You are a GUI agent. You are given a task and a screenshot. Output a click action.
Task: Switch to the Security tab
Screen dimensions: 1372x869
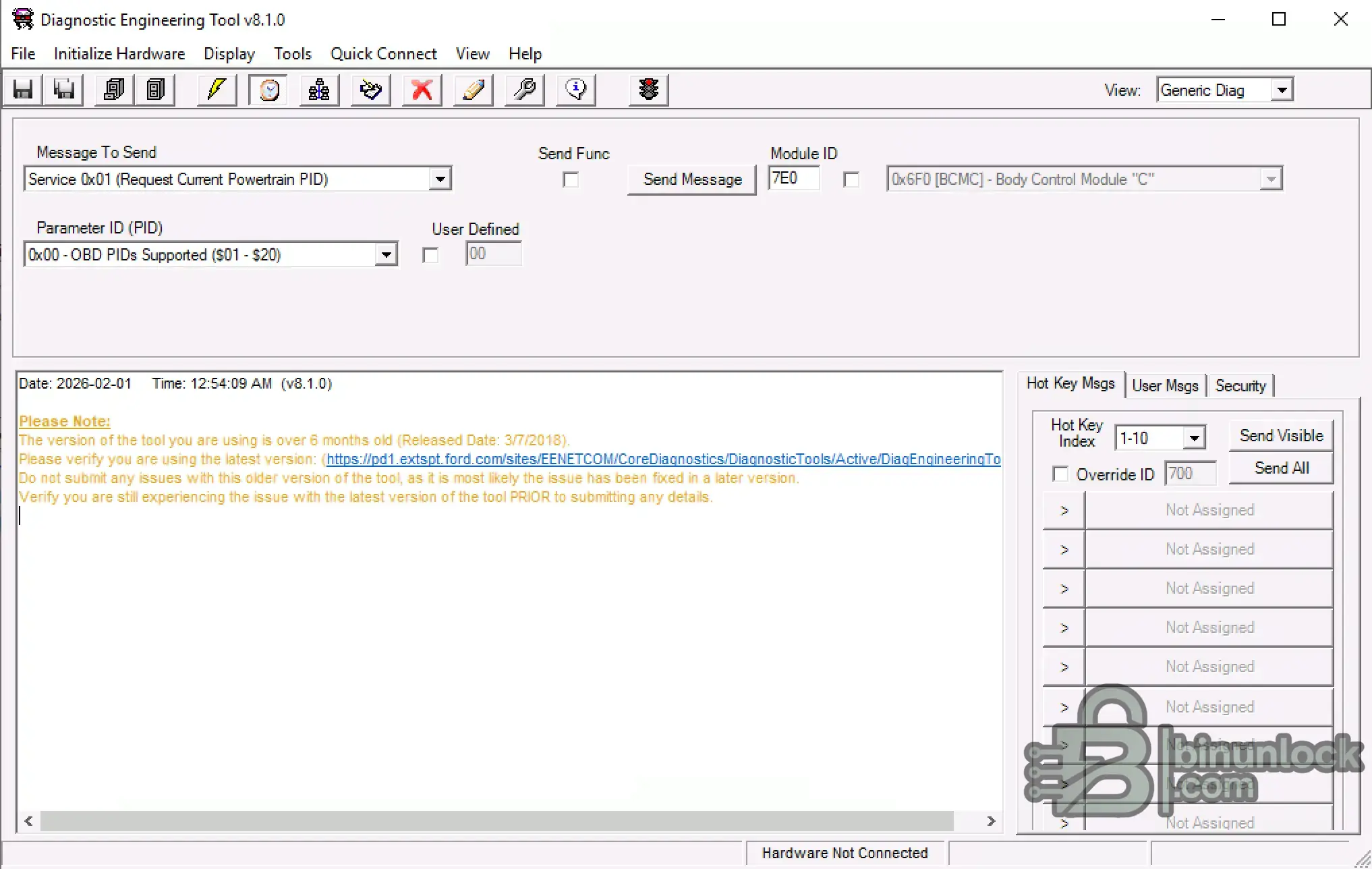pyautogui.click(x=1240, y=386)
